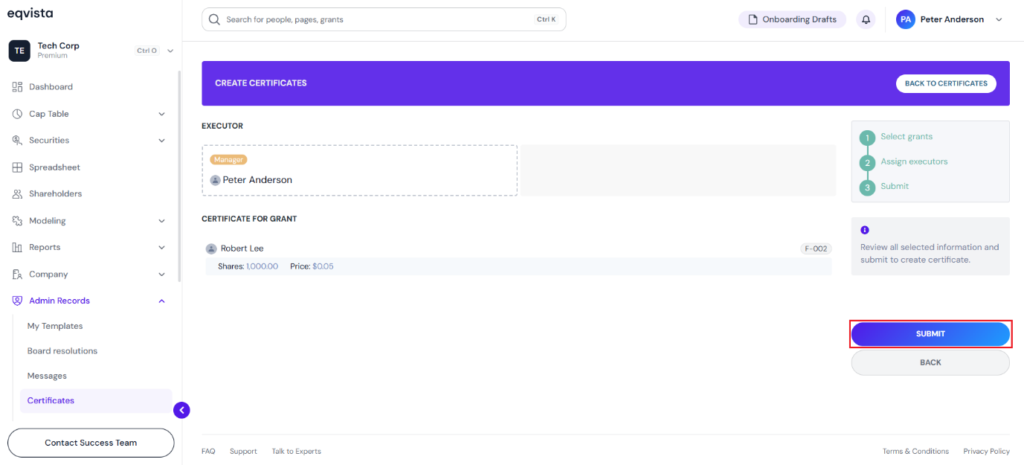Click step 2 Assign executors circle
The width and height of the screenshot is (1024, 465).
pos(867,163)
